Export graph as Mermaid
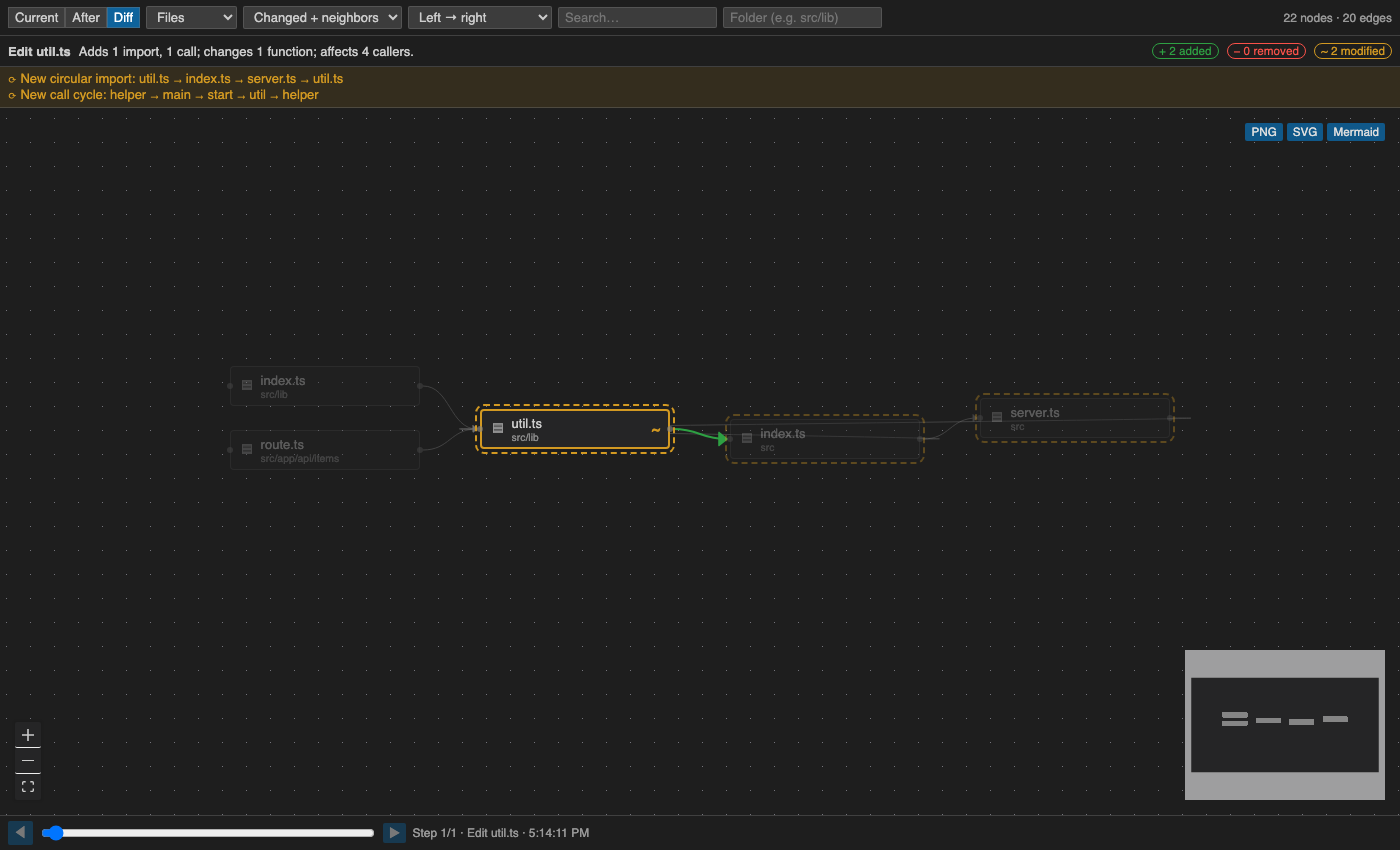Viewport: 1400px width, 850px height. point(1356,132)
